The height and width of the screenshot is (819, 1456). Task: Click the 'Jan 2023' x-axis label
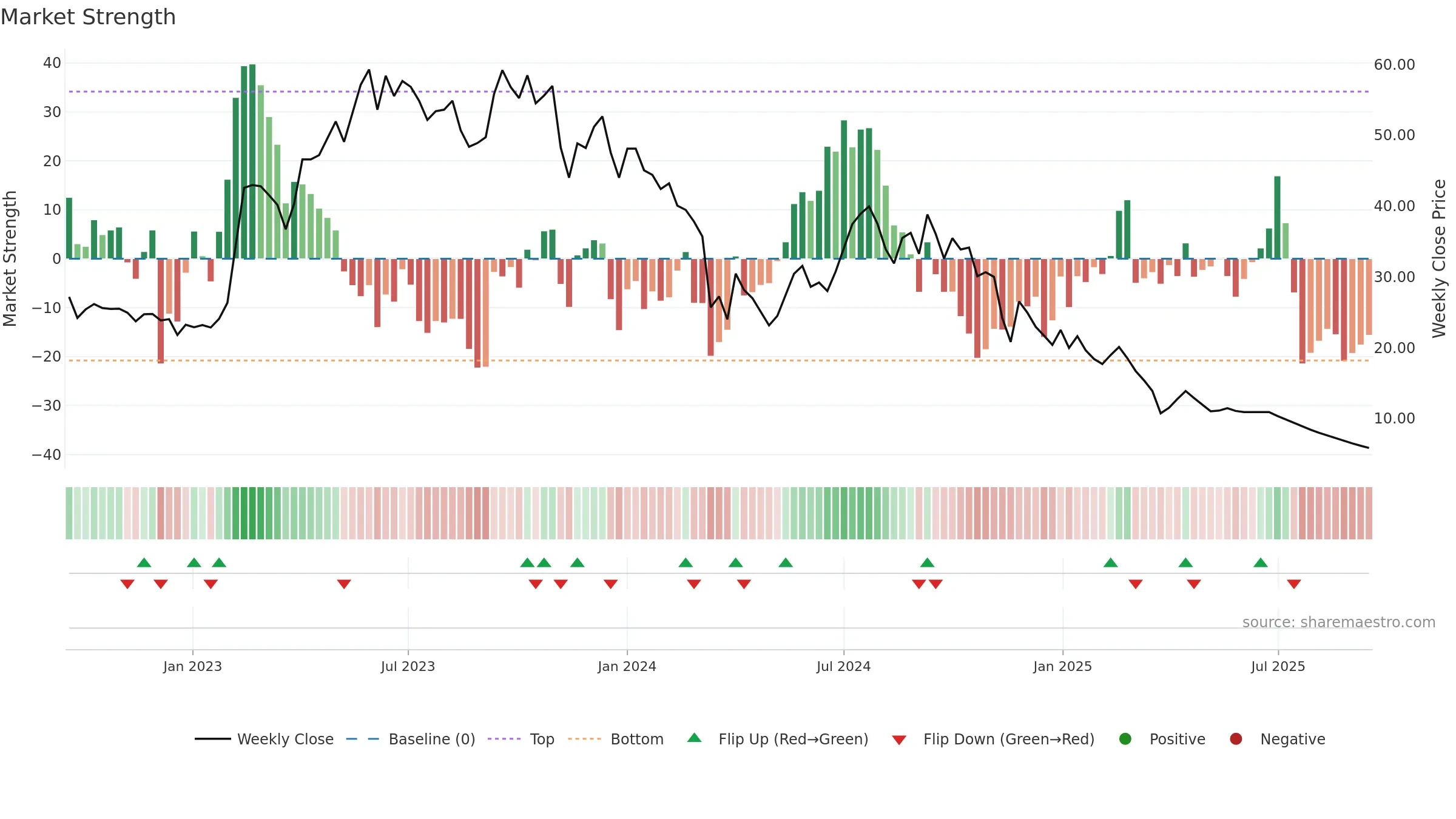coord(192,666)
